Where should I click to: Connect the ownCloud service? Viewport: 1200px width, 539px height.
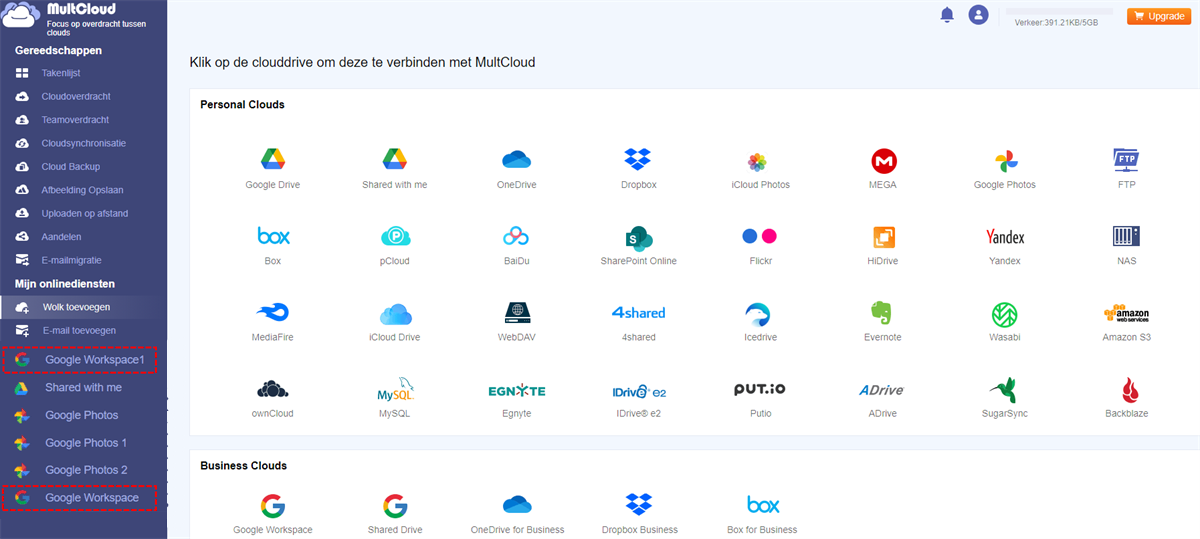[x=273, y=389]
